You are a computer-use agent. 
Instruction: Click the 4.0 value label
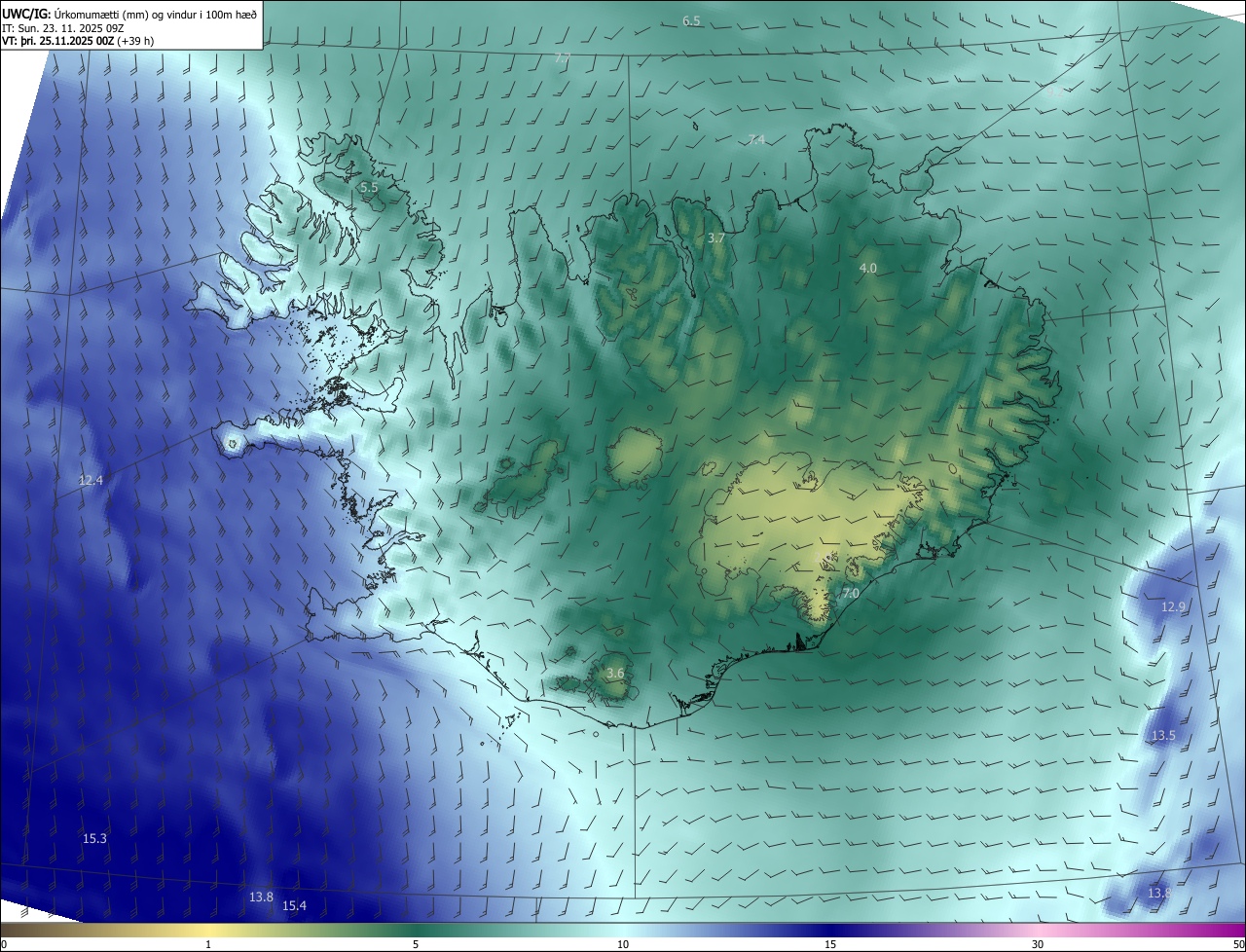(x=867, y=268)
